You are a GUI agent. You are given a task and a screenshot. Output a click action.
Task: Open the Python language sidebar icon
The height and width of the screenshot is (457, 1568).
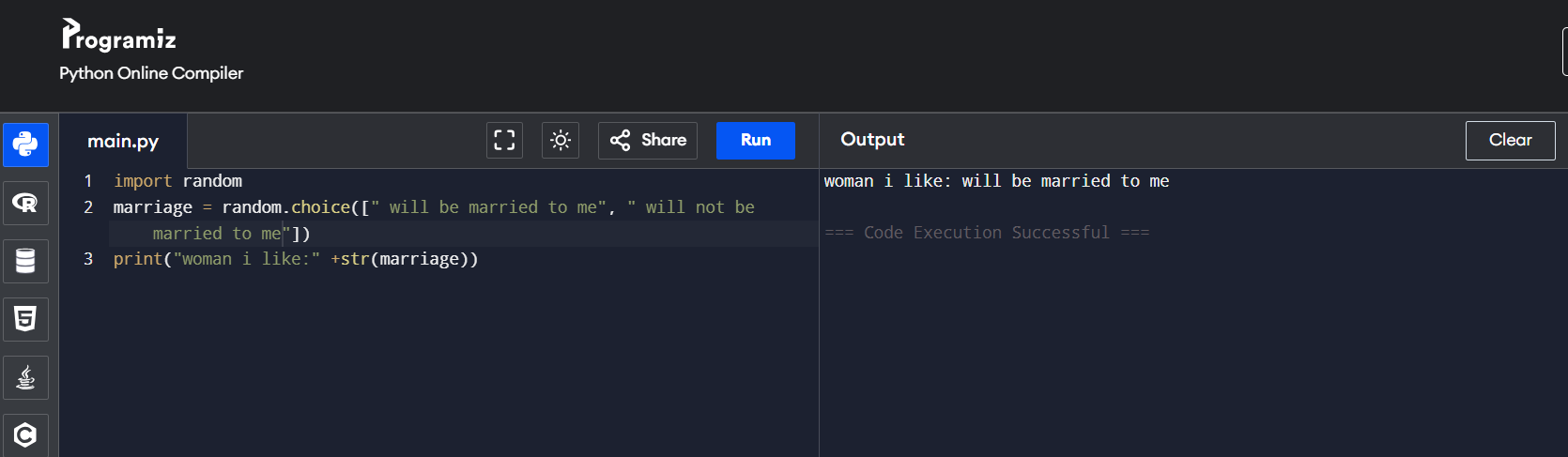[25, 145]
